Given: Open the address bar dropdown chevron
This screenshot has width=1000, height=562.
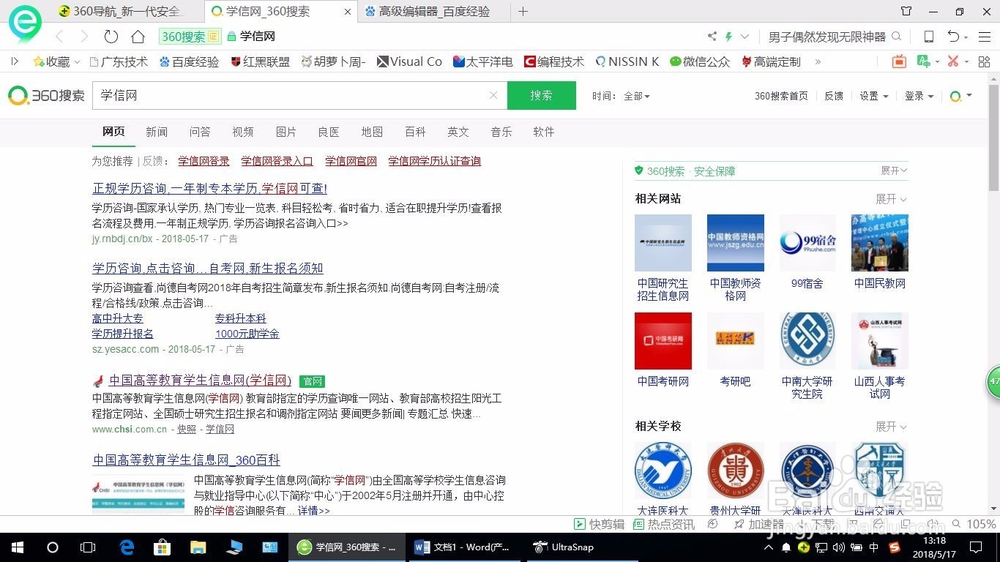Looking at the screenshot, I should 744,36.
